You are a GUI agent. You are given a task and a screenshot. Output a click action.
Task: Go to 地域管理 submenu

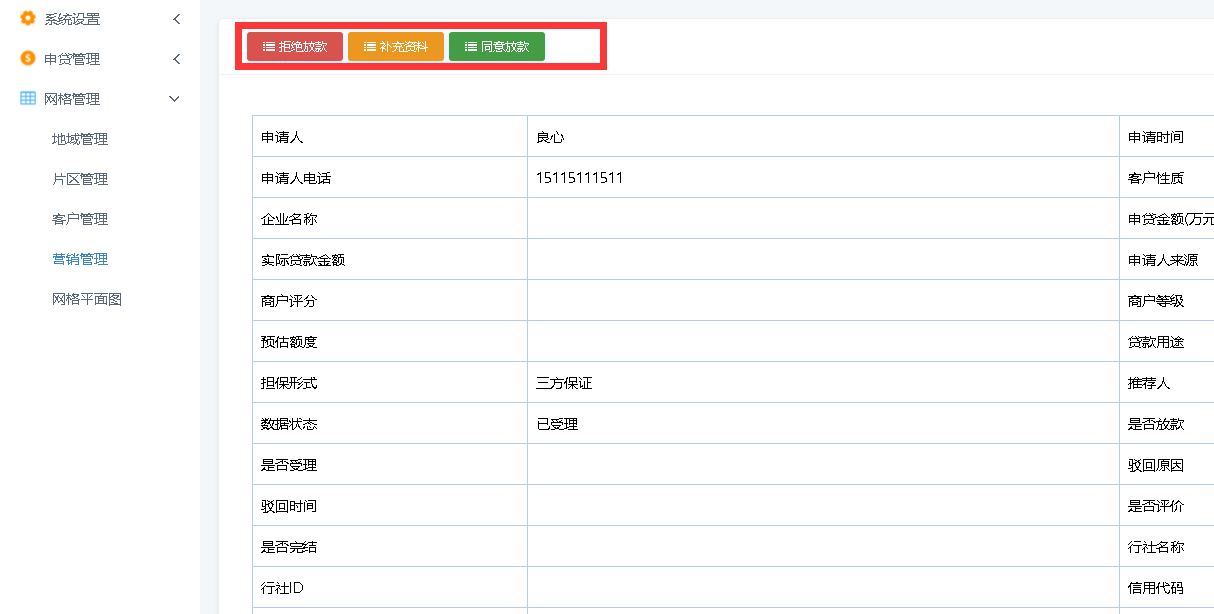tap(80, 139)
